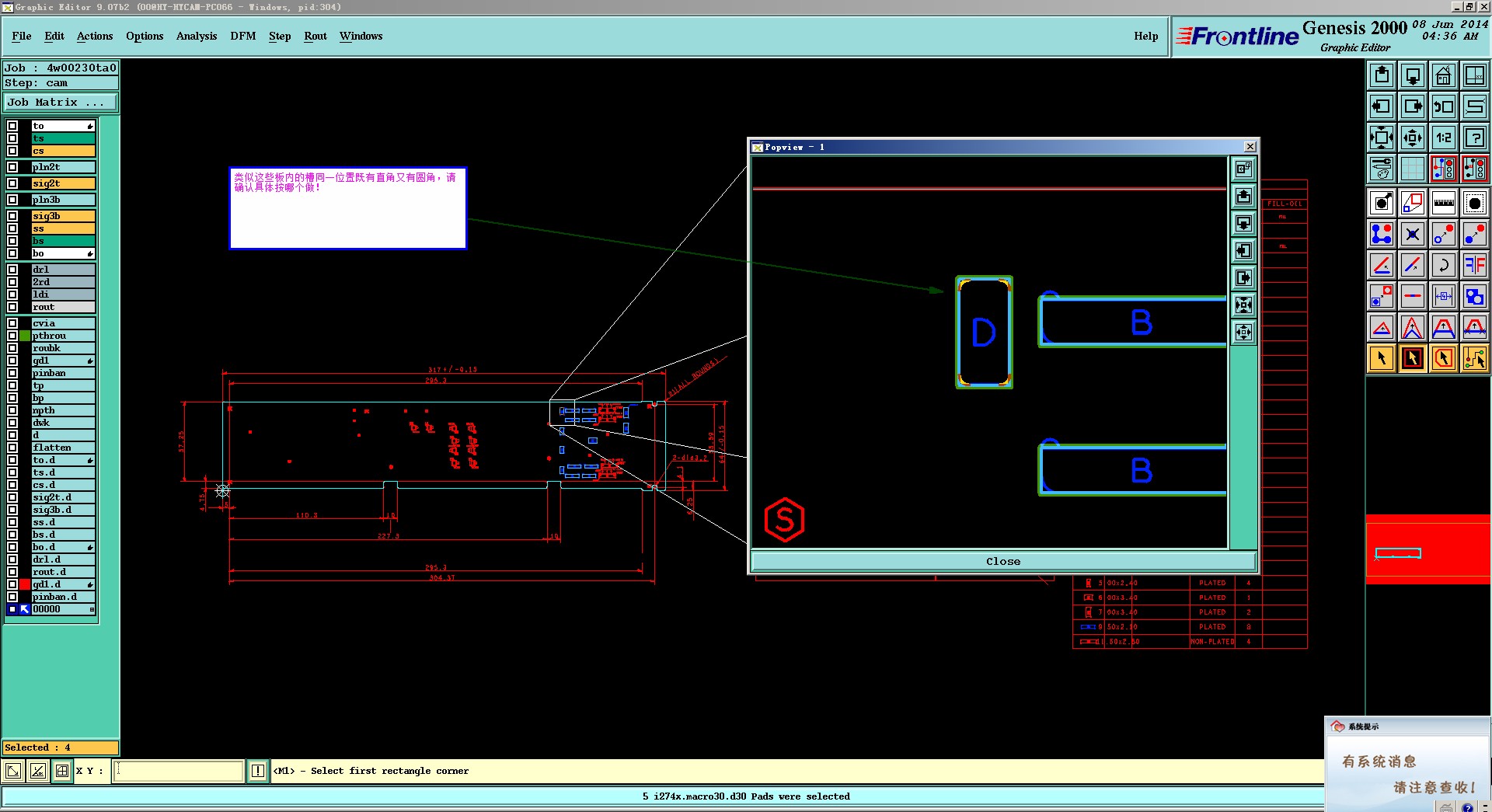
Task: Select the cs layer name
Action: pos(63,151)
